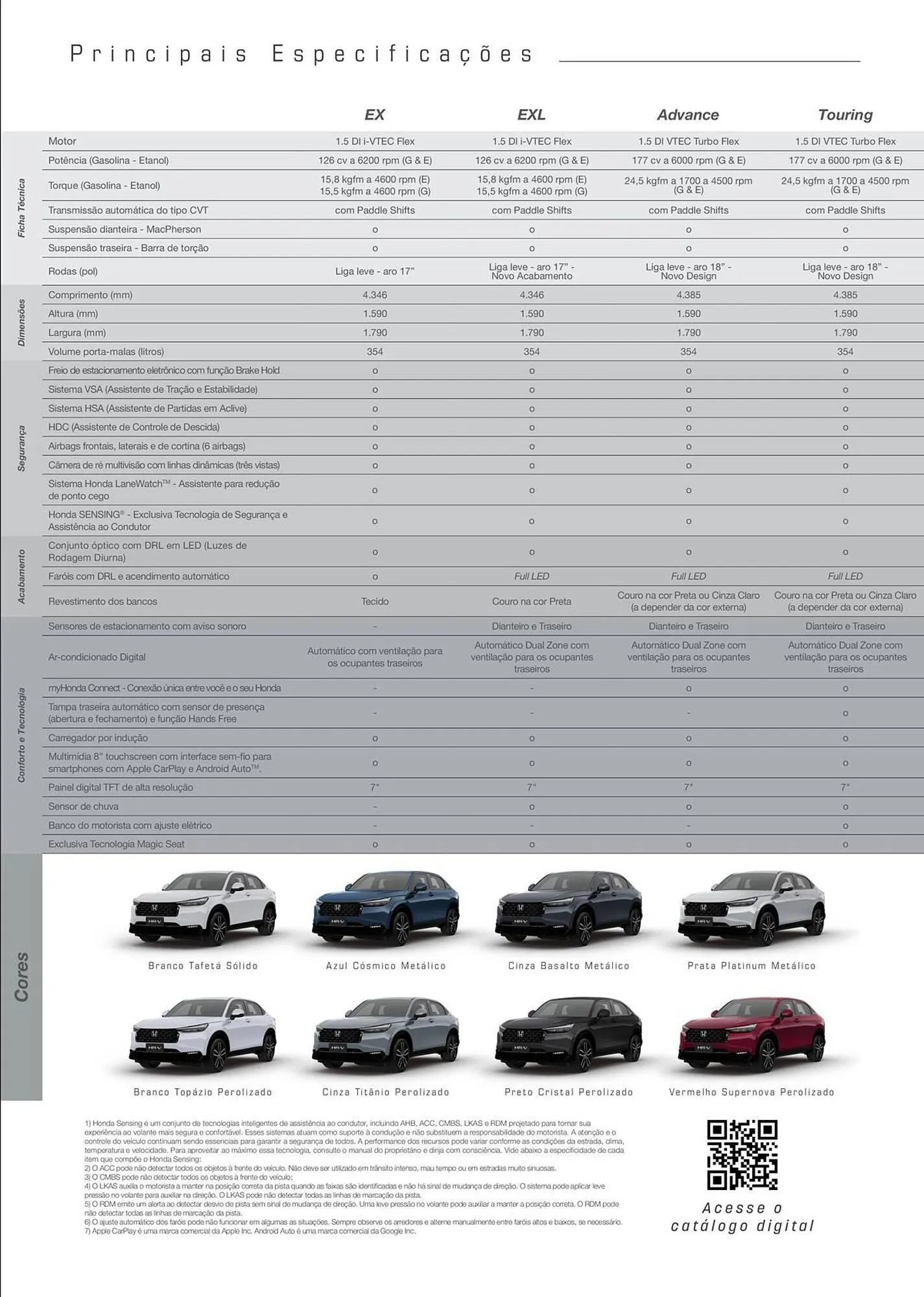The width and height of the screenshot is (924, 1297).
Task: Click the 'Acesse o catálogo digital' text
Action: tap(742, 1217)
